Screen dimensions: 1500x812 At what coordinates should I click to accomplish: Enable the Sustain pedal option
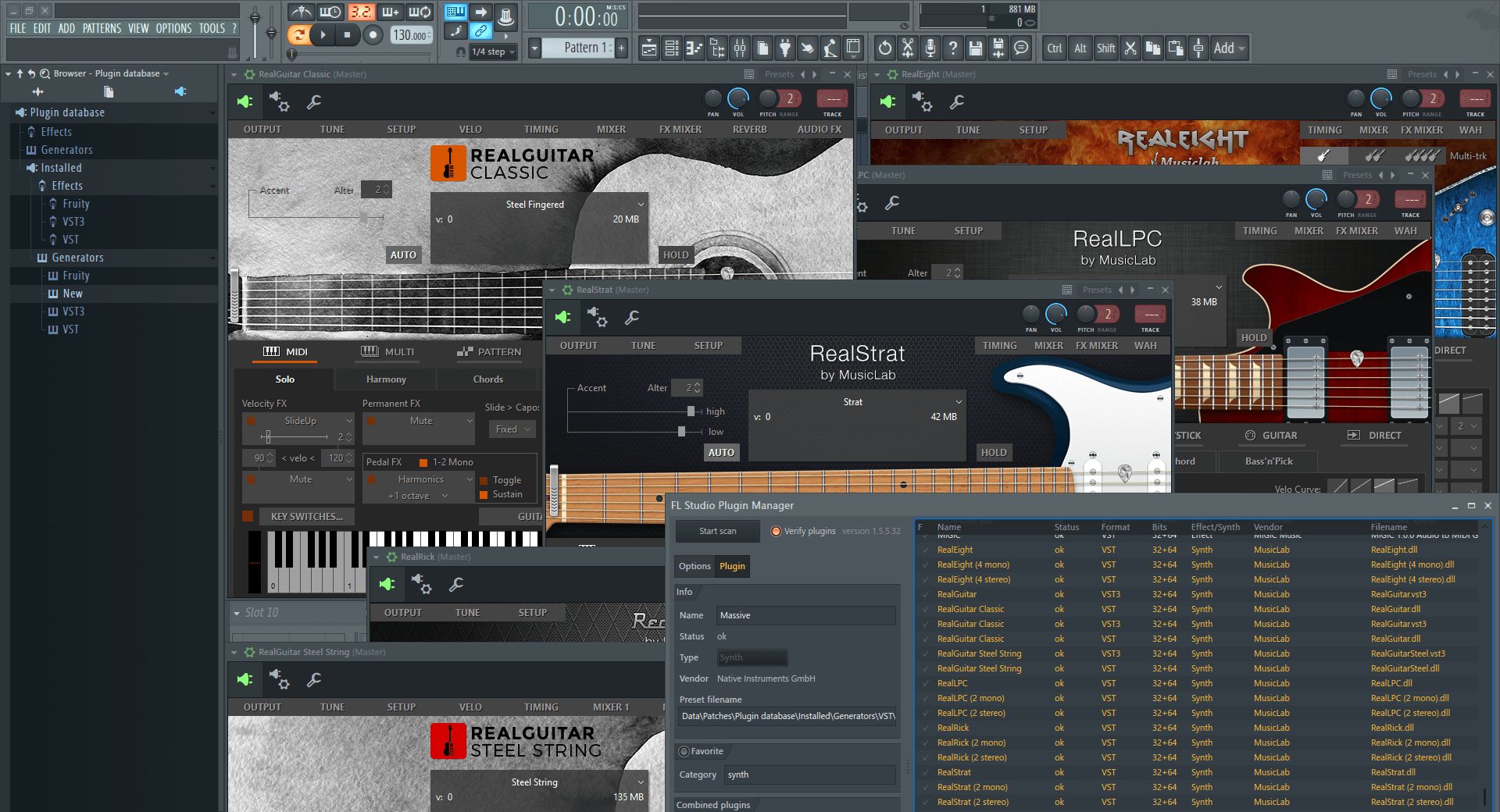pos(484,494)
